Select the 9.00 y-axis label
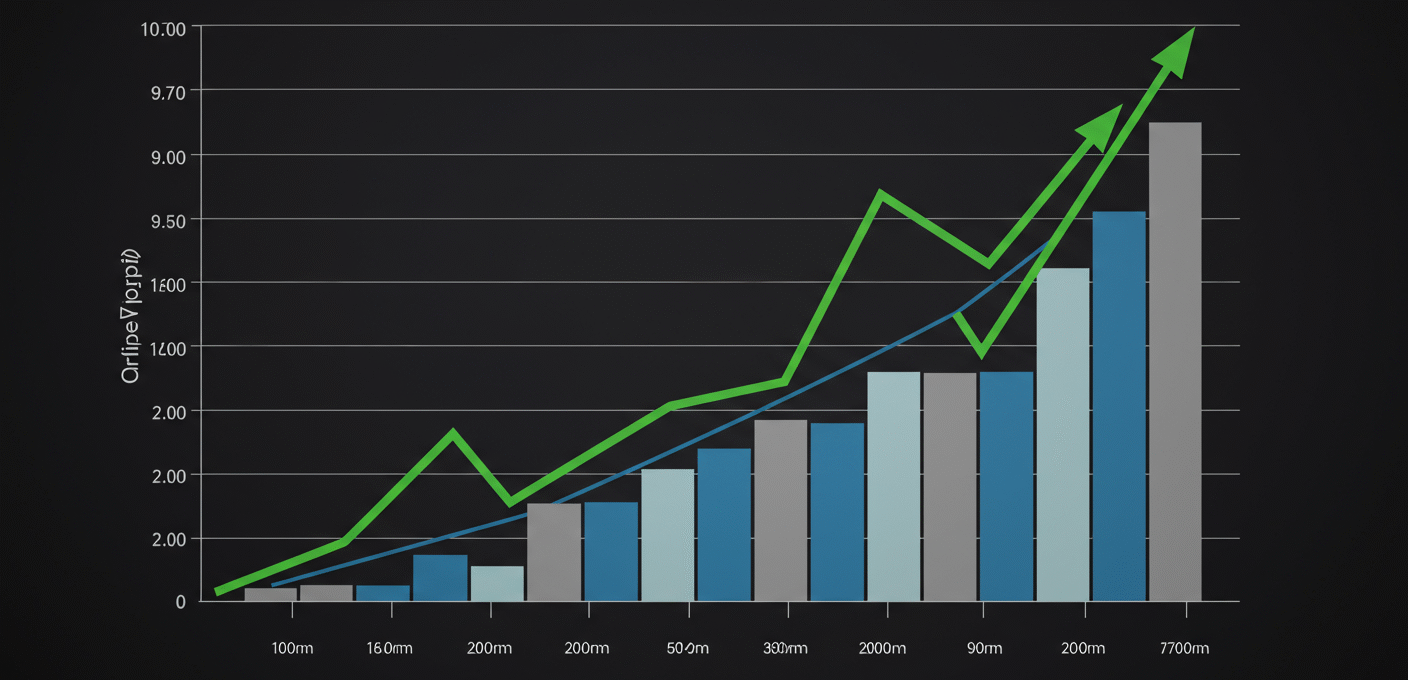1408x680 pixels. 167,157
